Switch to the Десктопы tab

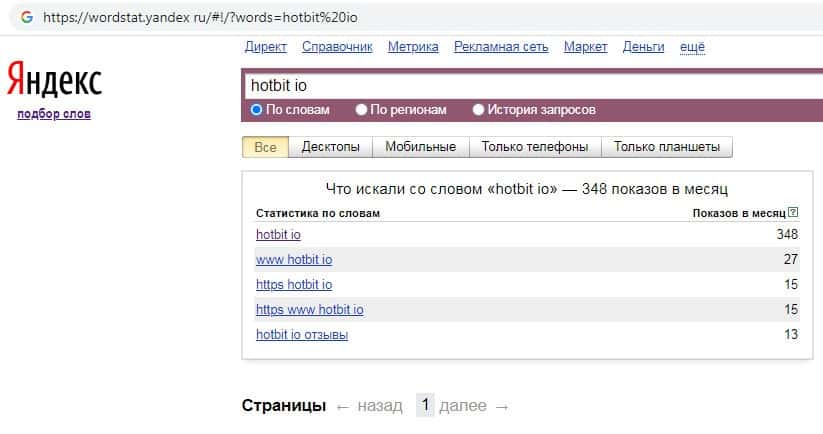330,147
